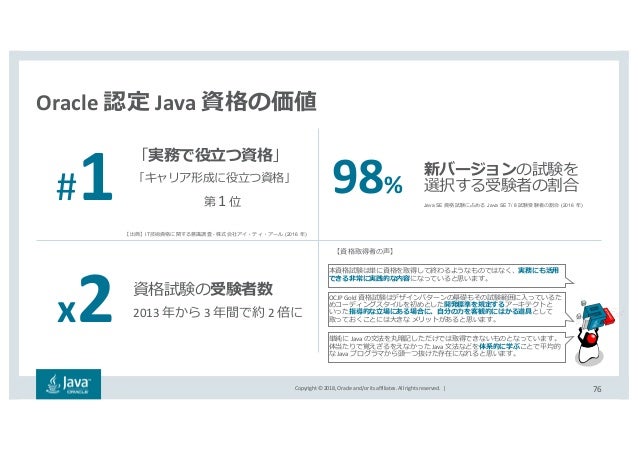Click the text '「実務で役立つ資格」'
The height and width of the screenshot is (451, 638).
point(210,155)
